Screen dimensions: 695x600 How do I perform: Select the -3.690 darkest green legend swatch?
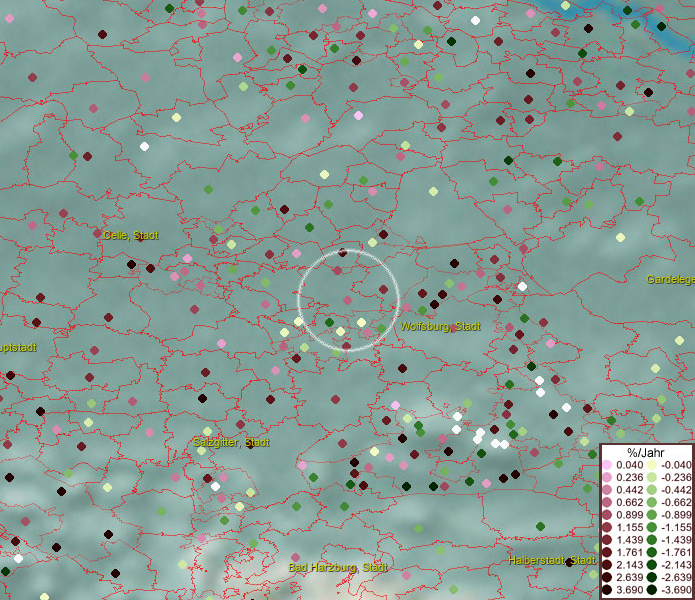(x=652, y=590)
